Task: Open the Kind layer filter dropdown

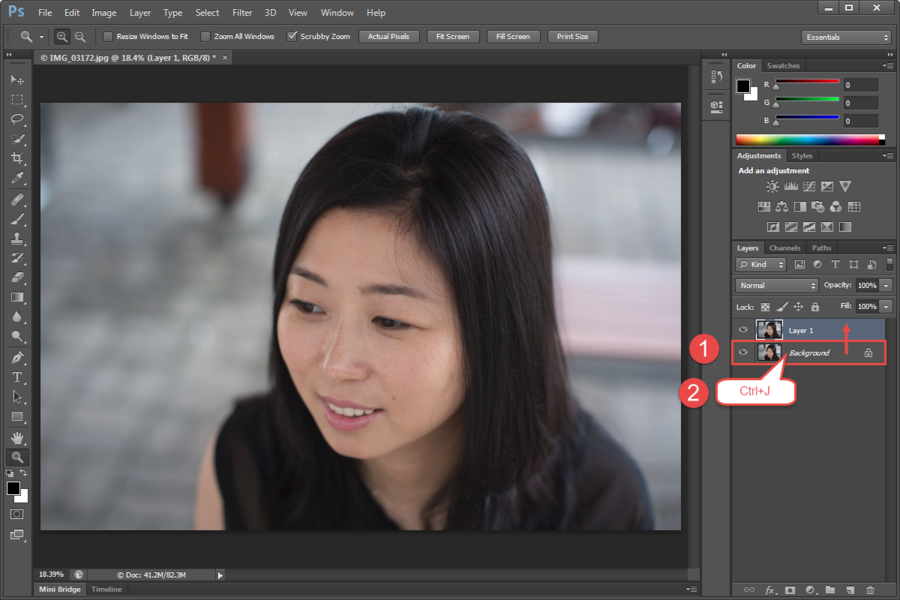Action: point(761,265)
